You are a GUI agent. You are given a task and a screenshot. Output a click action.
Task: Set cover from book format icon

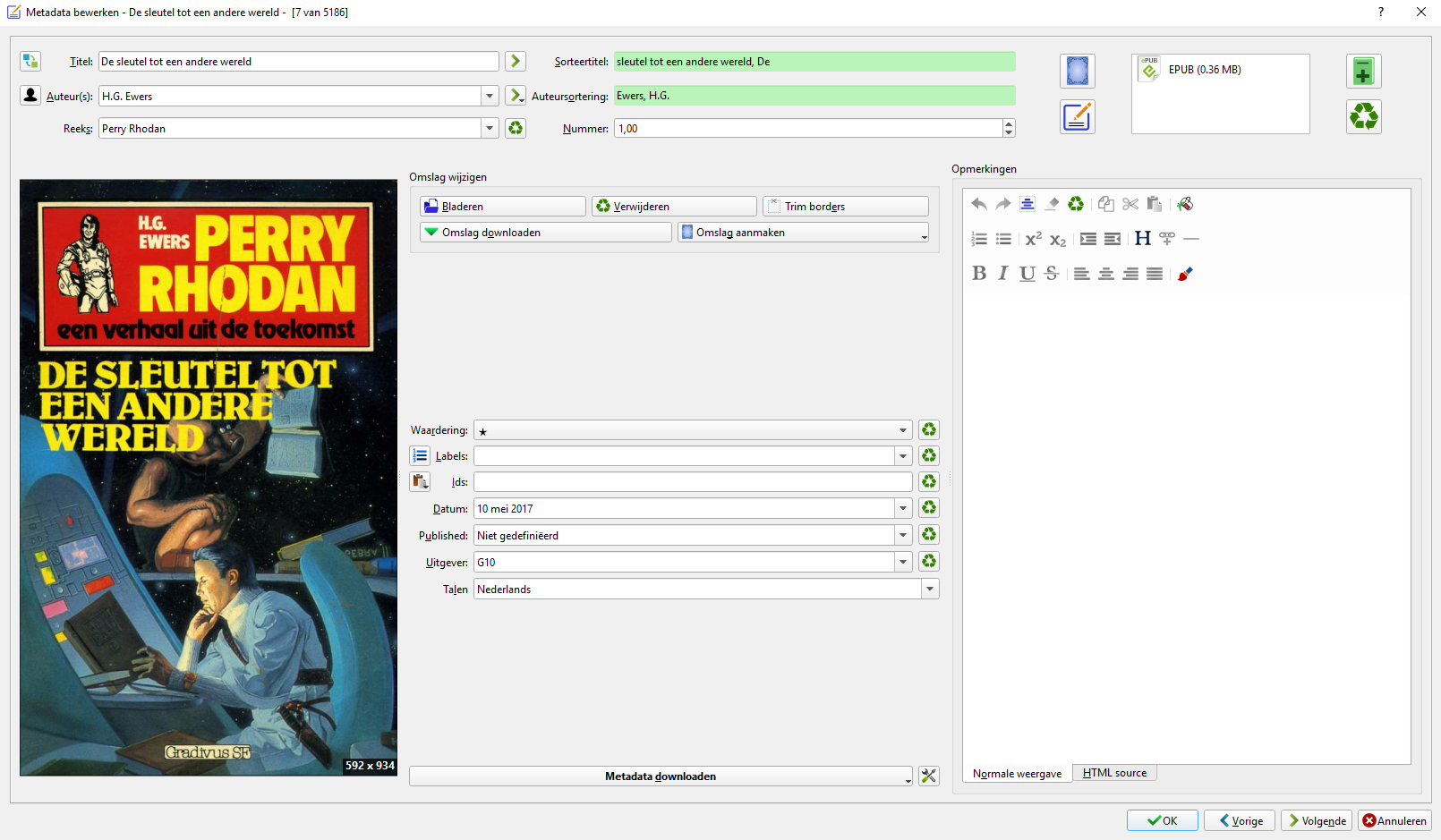[1078, 71]
